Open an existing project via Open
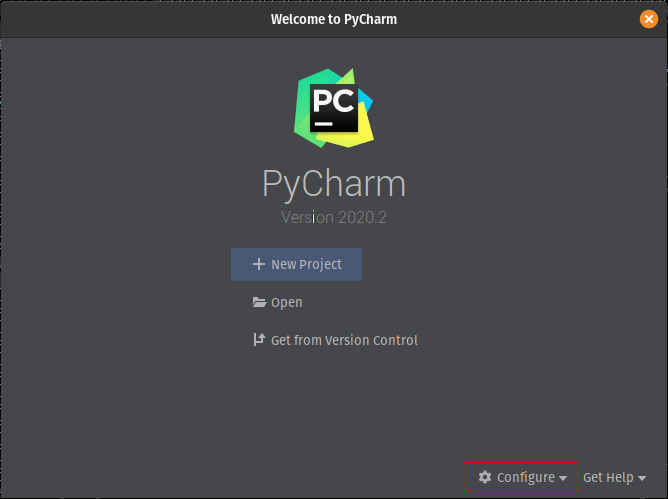668x499 pixels. [x=277, y=302]
